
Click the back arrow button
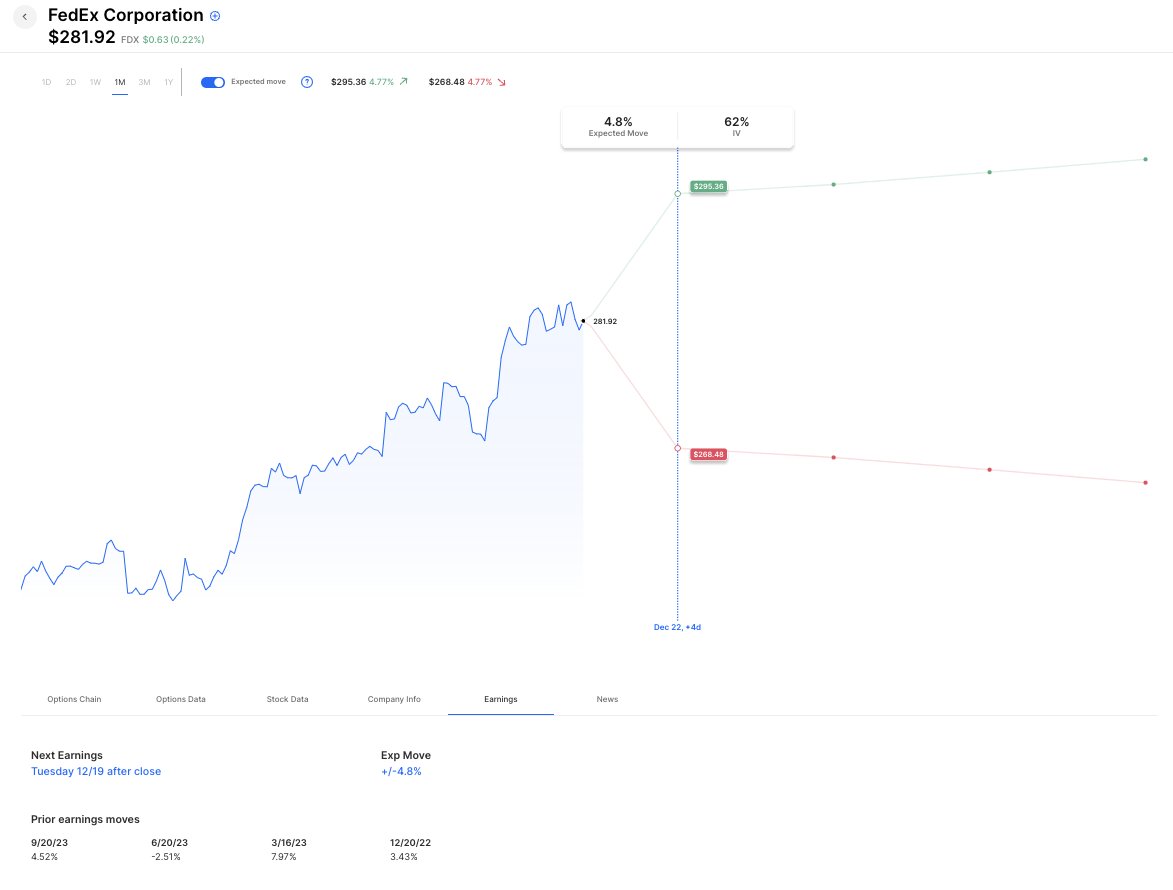[x=25, y=17]
